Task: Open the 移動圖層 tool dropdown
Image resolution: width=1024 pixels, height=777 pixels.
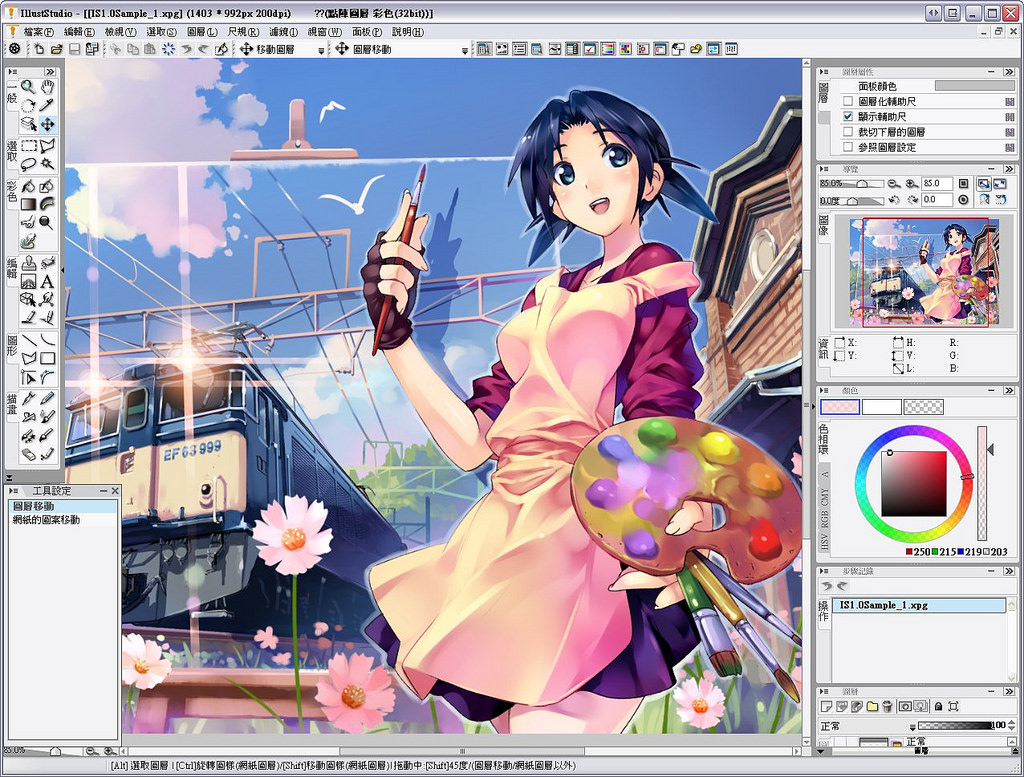Action: (321, 50)
